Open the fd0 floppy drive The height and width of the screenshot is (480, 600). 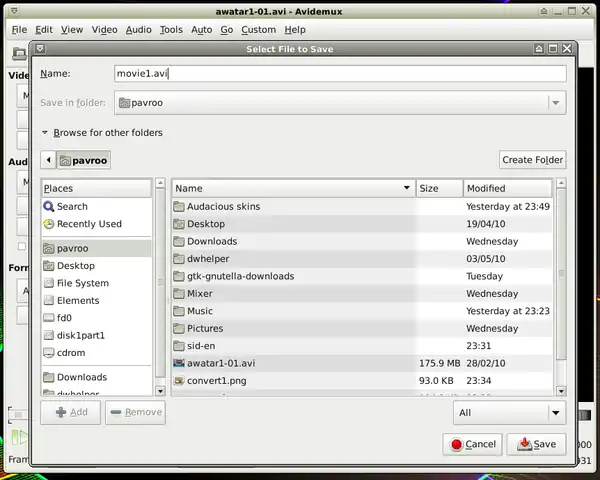(64, 317)
